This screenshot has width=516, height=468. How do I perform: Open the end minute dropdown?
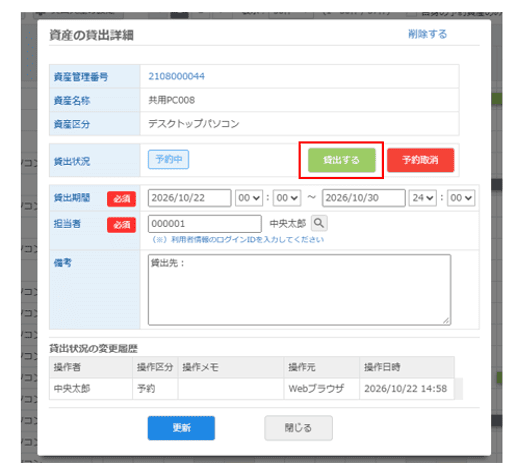pos(461,198)
